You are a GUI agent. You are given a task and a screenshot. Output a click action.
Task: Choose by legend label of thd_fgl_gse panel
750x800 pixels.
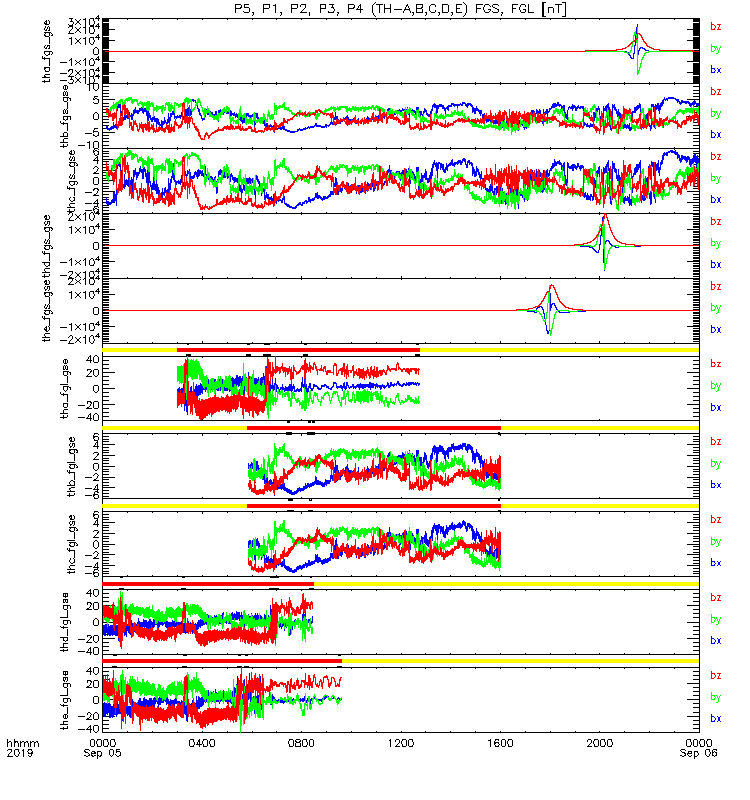[716, 619]
